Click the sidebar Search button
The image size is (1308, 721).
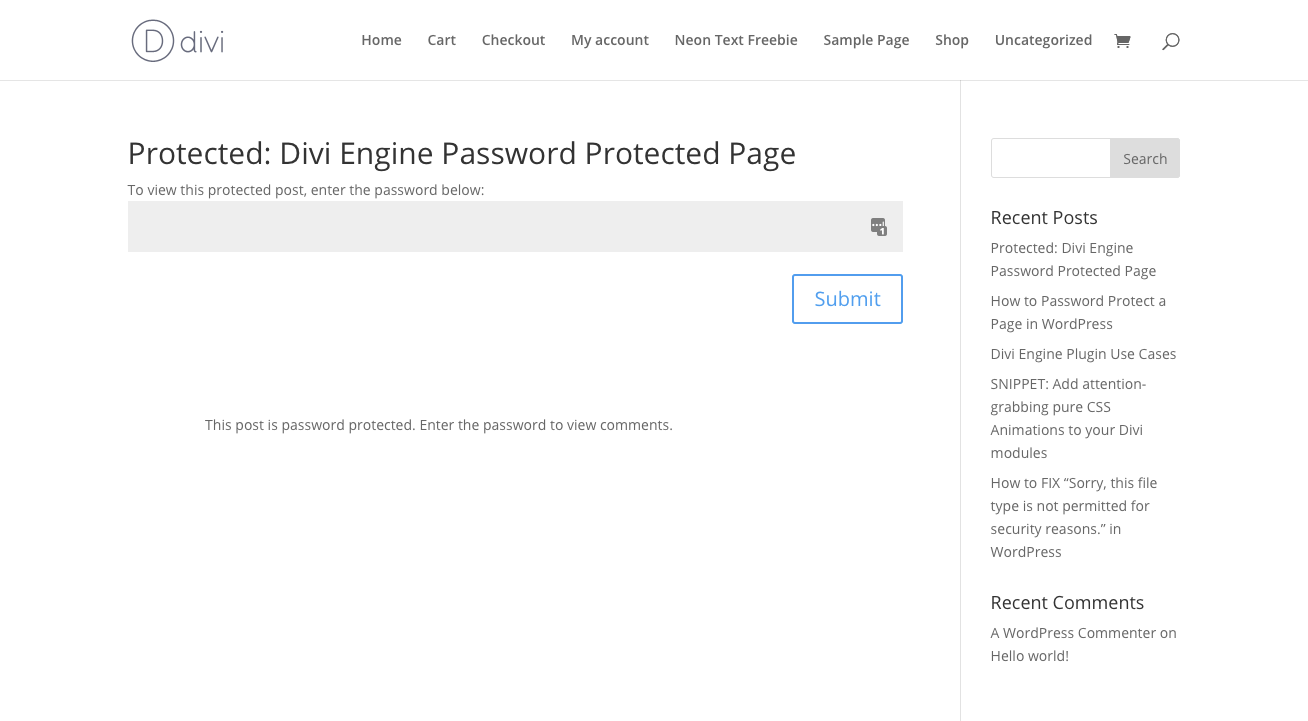click(1145, 158)
